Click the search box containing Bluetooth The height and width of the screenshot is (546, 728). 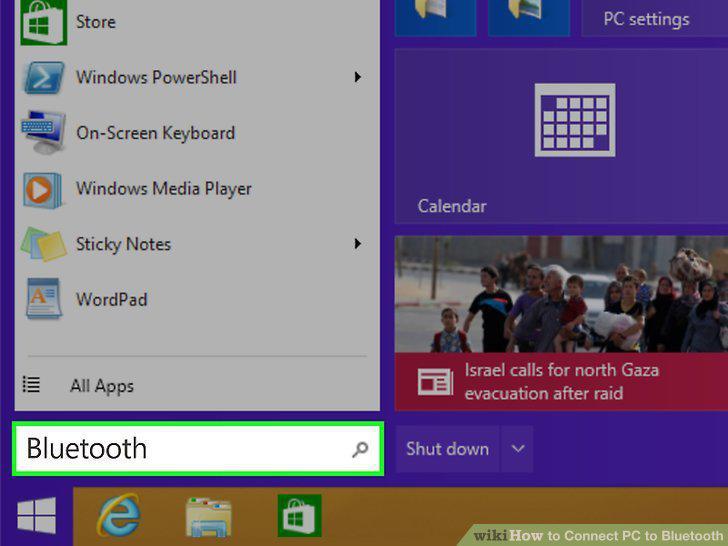pyautogui.click(x=198, y=449)
